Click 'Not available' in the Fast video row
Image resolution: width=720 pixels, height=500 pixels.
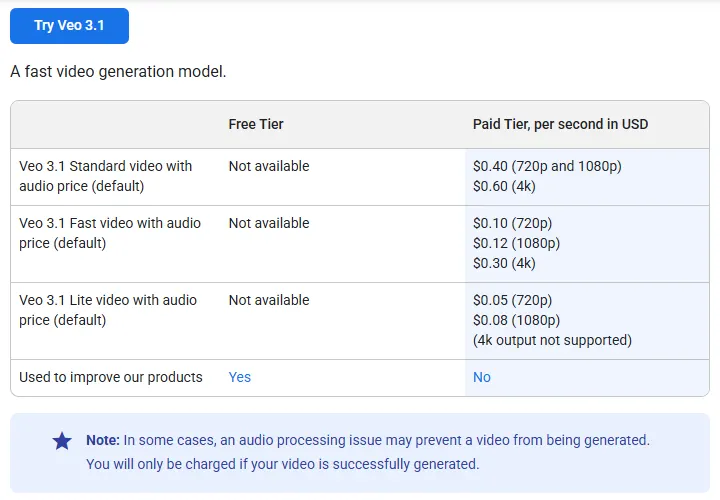point(269,223)
